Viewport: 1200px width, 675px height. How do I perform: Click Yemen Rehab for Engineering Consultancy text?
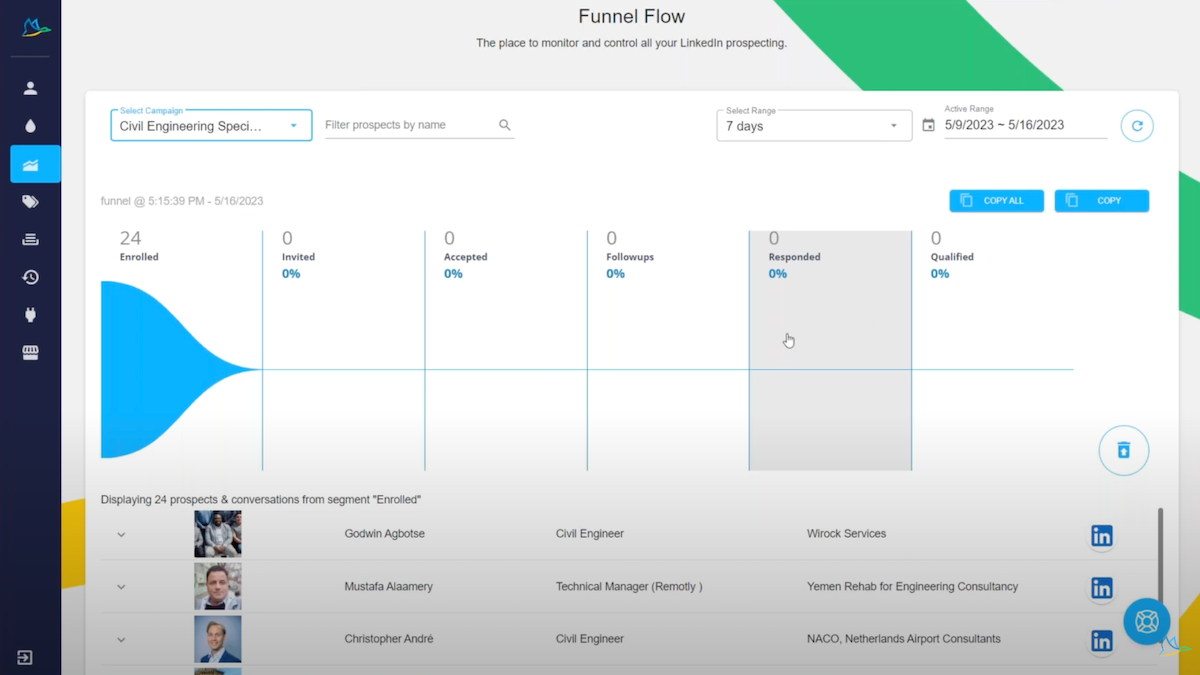[x=912, y=587]
